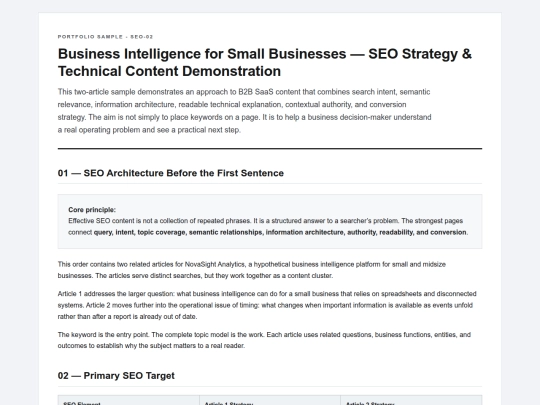Select the main title 'Business Intelligence for Small Businesses'

coord(264,62)
